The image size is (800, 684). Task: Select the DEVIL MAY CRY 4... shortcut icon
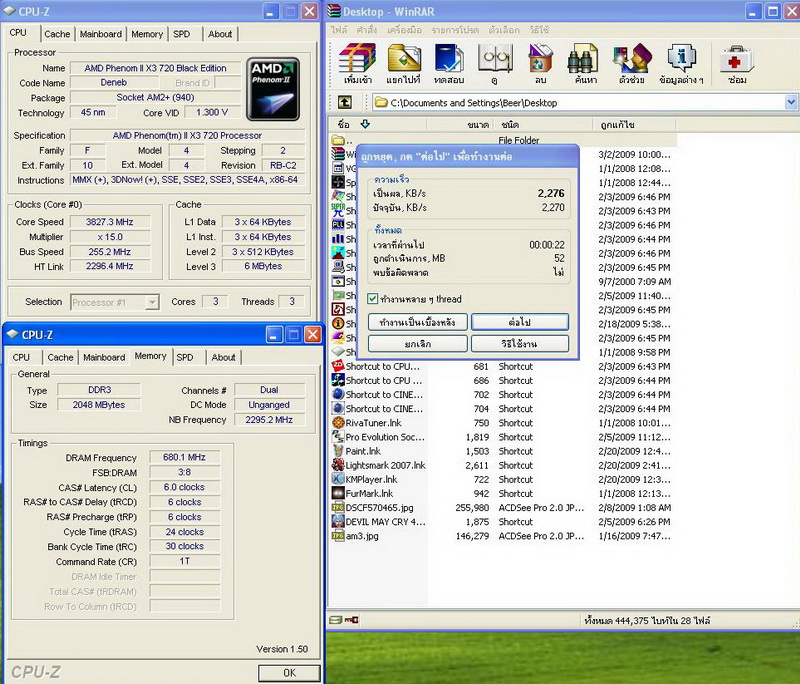click(338, 521)
